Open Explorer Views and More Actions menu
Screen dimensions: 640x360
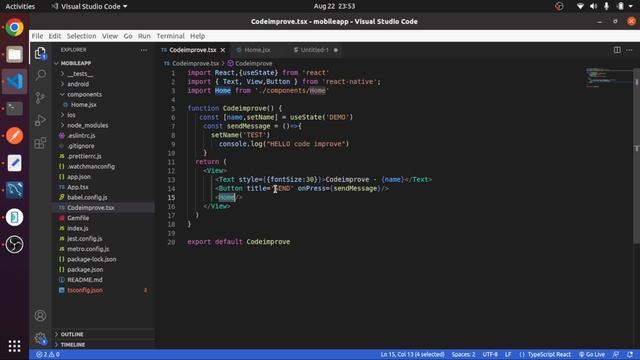[x=144, y=50]
